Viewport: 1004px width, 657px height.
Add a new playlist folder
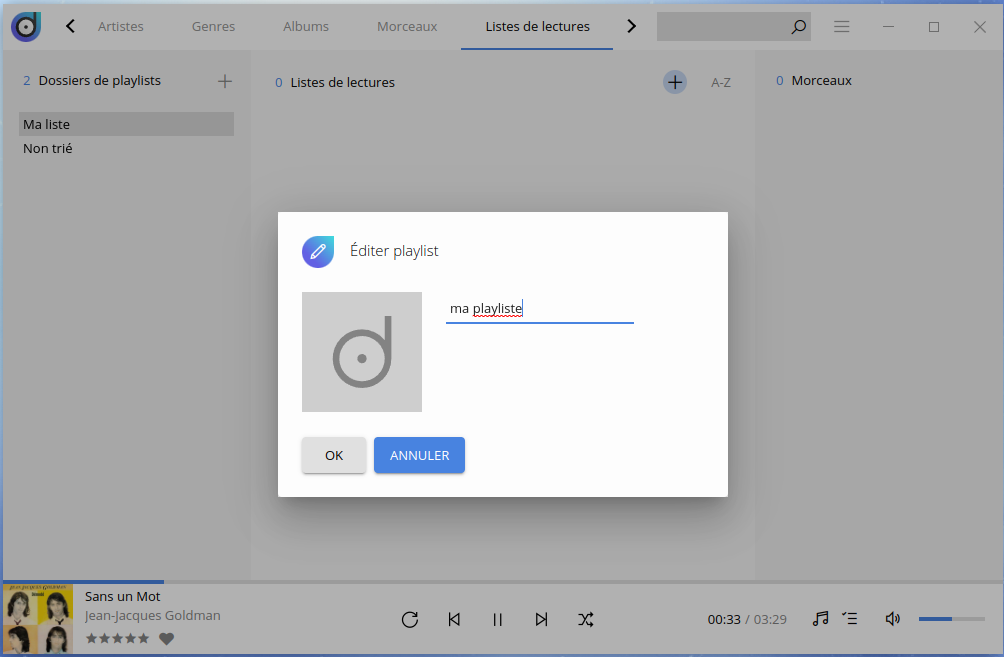[225, 81]
